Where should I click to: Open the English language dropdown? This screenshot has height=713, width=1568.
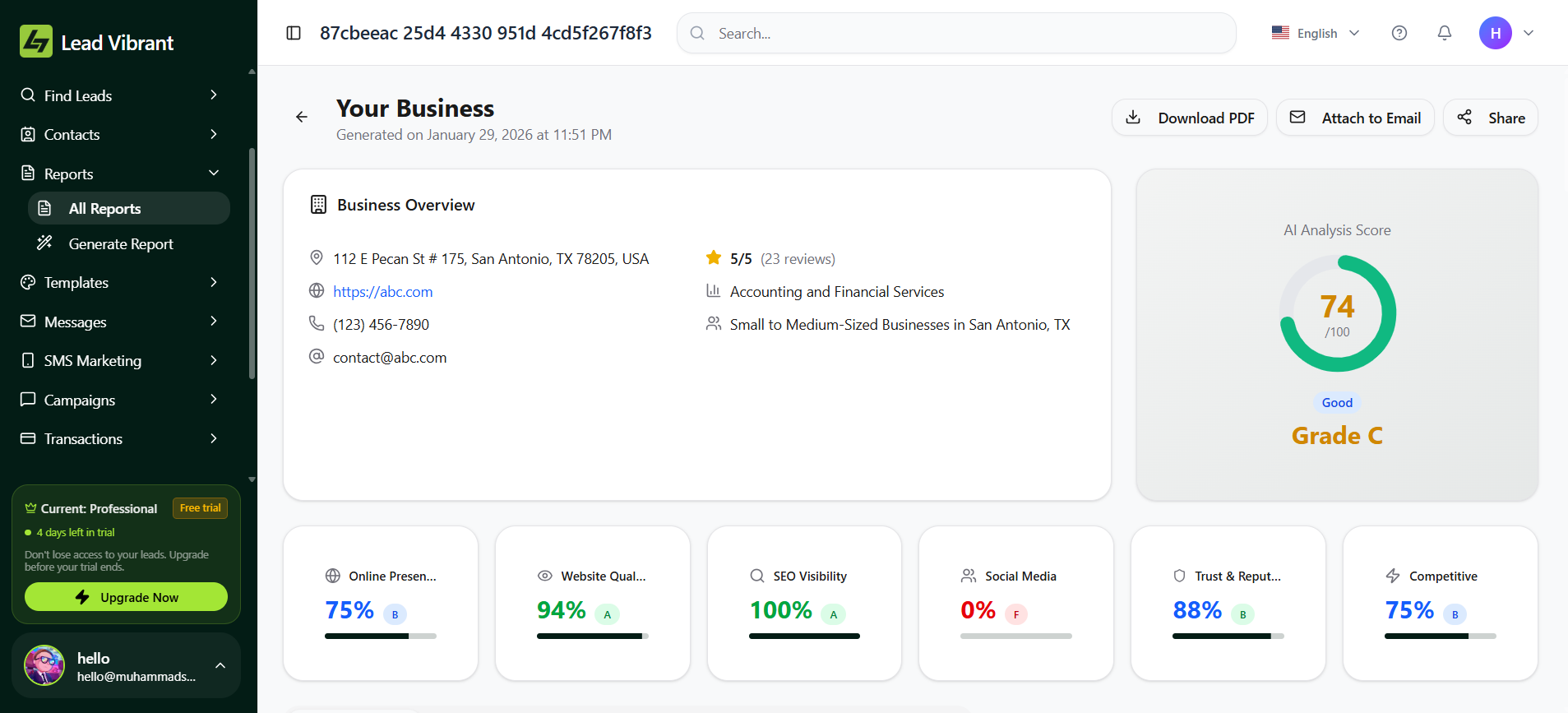1316,33
